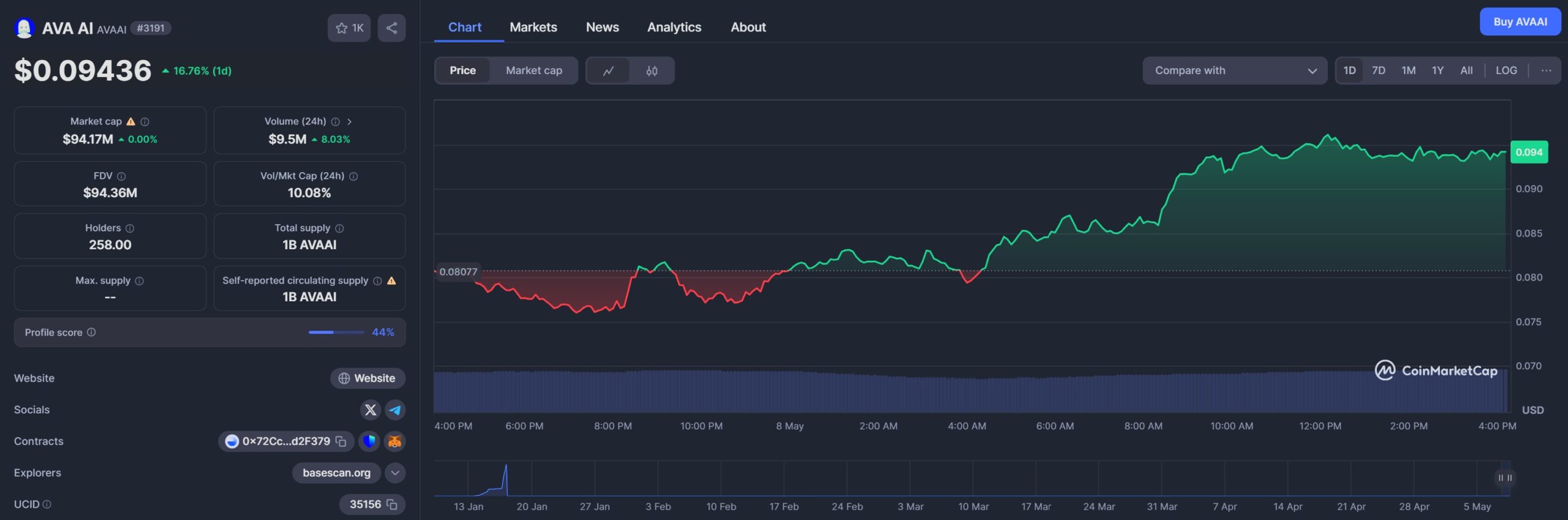Viewport: 1568px width, 520px height.
Task: Click the 258.00 holders value
Action: coord(110,245)
